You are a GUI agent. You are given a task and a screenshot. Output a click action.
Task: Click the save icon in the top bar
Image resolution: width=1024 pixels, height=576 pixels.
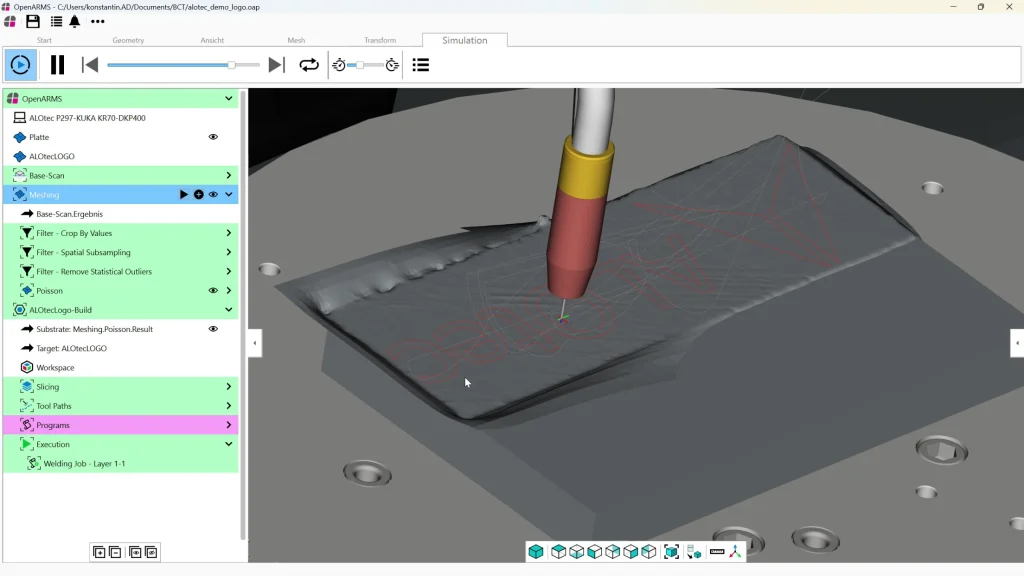coord(33,22)
